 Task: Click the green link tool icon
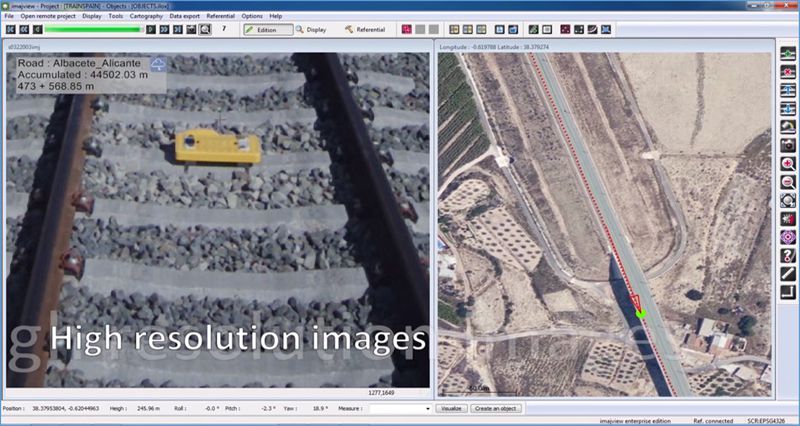(533, 30)
